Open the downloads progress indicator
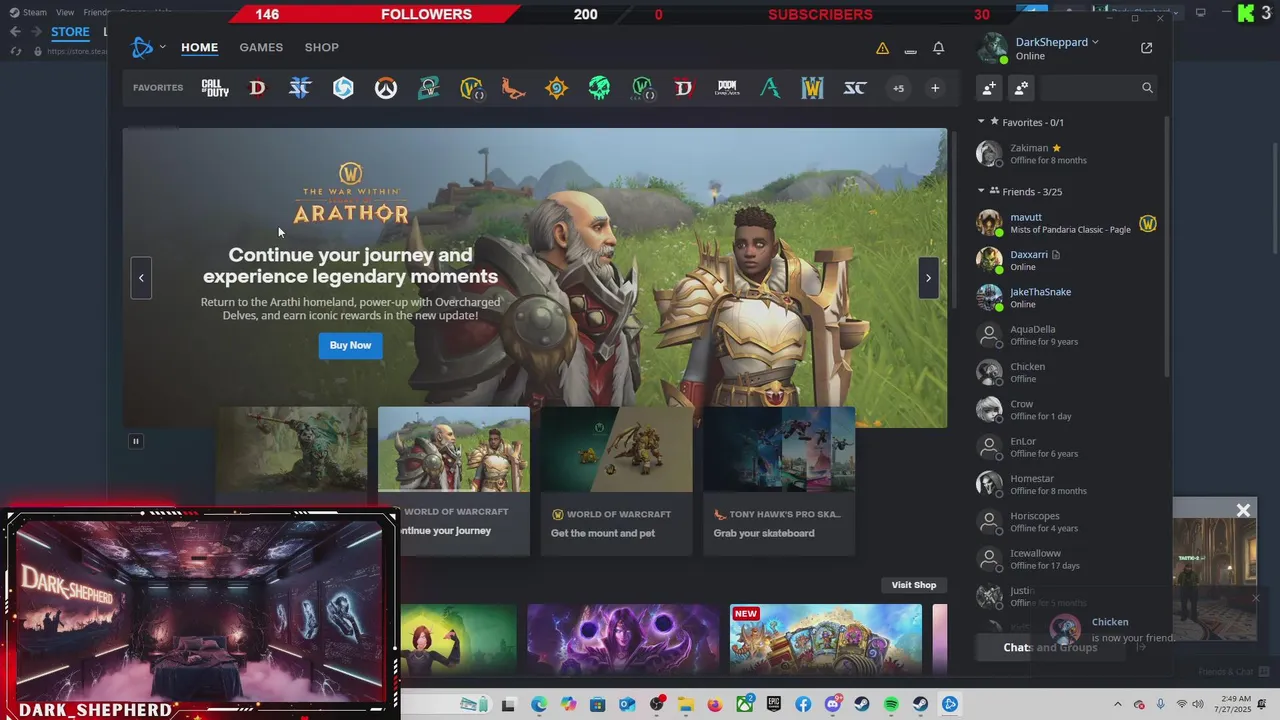The height and width of the screenshot is (720, 1280). 910,50
